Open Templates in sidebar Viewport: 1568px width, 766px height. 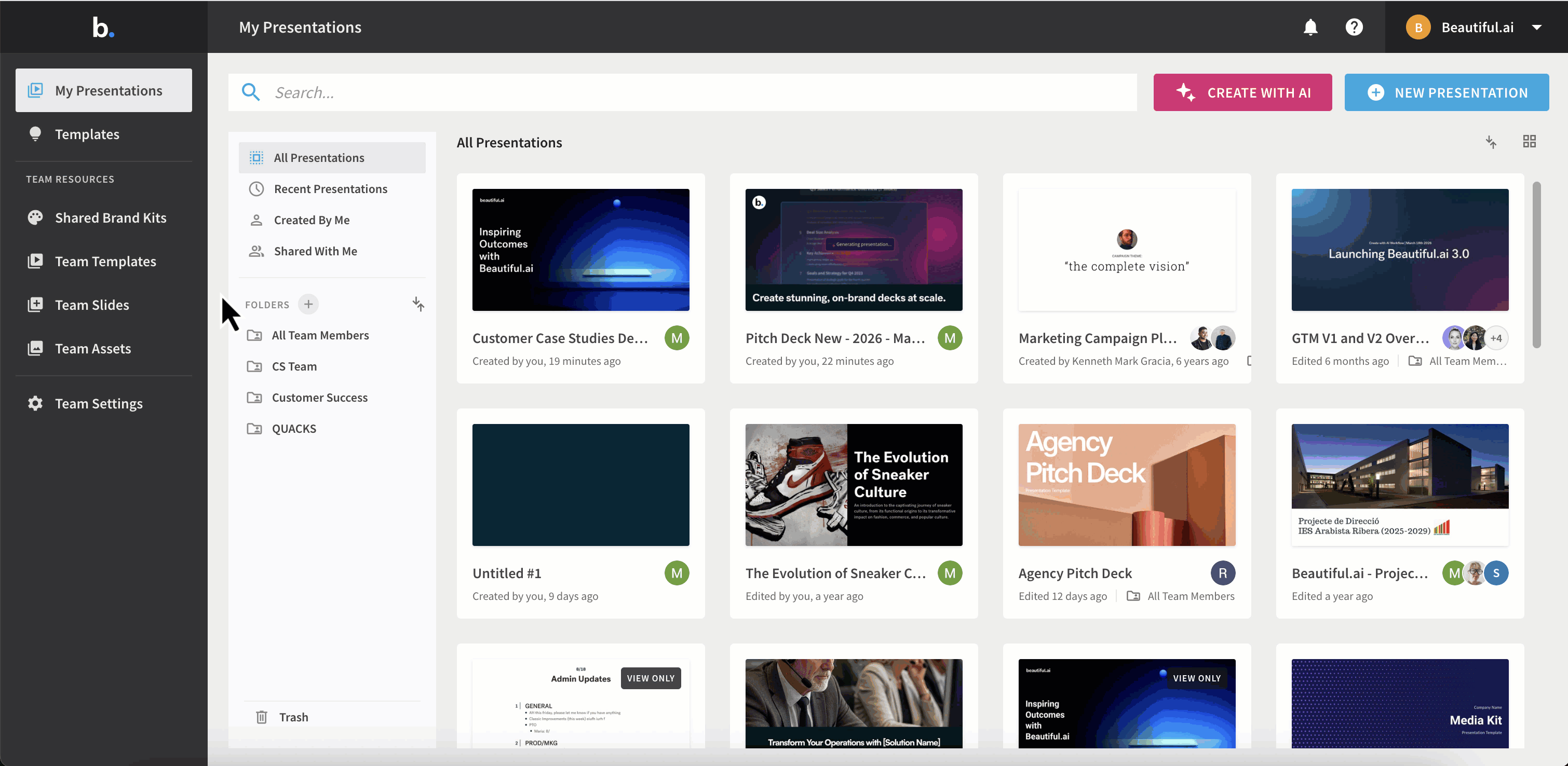[103, 134]
